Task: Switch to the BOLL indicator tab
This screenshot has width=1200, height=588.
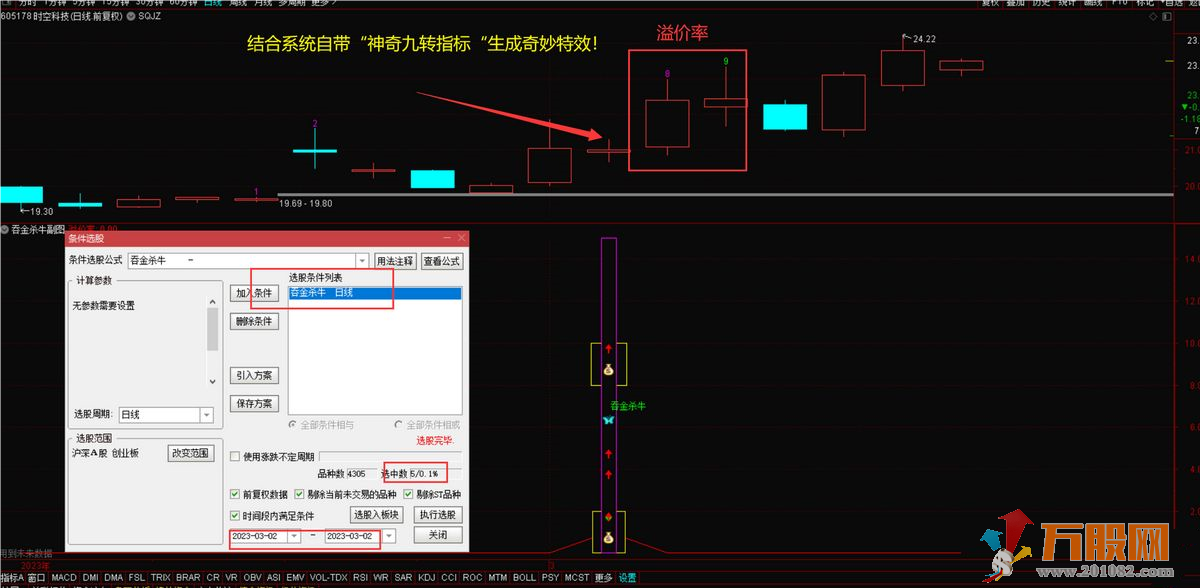Action: pyautogui.click(x=524, y=578)
